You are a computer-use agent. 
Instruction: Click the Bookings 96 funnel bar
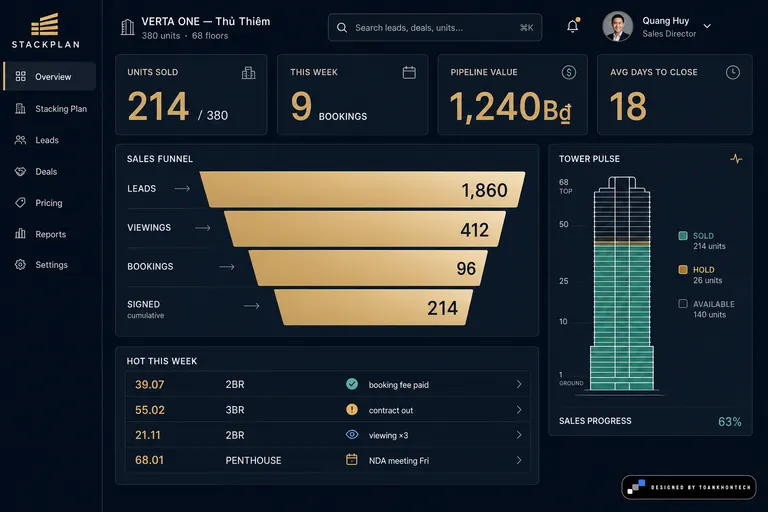368,268
